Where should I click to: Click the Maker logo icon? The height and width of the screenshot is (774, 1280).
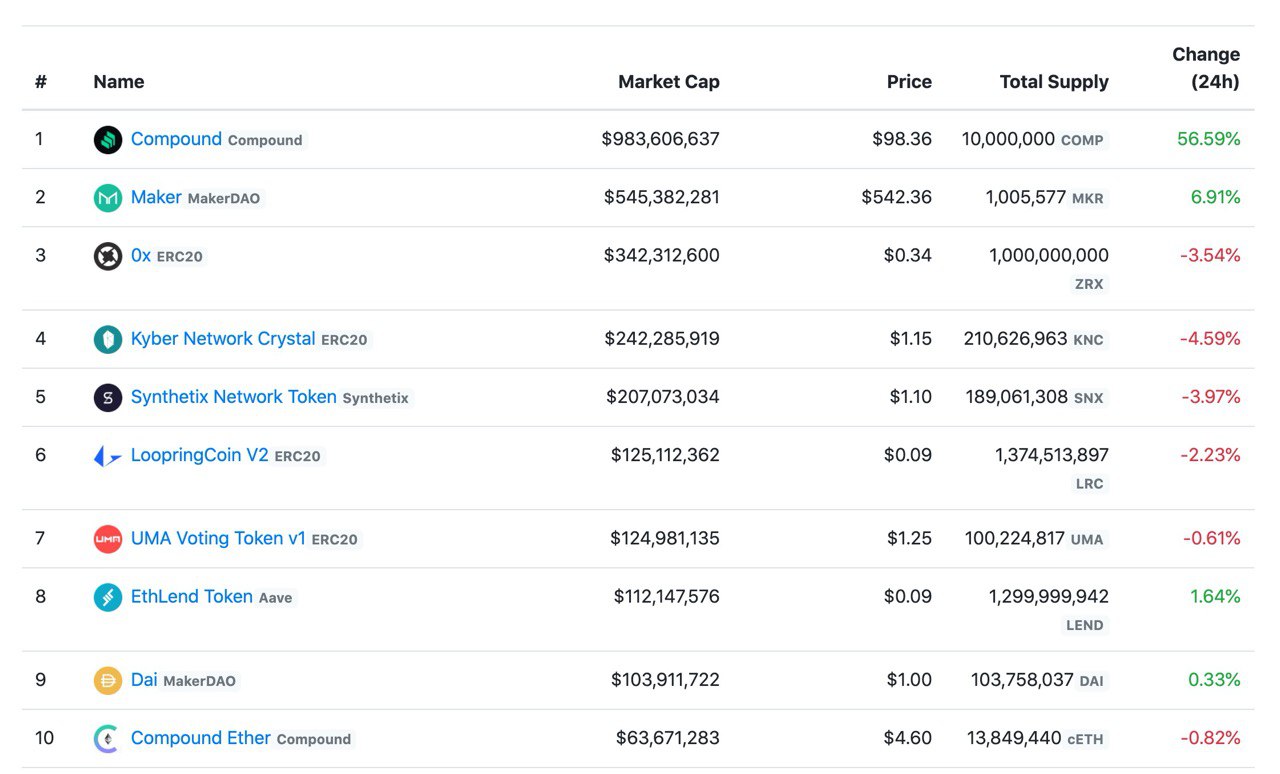[108, 198]
